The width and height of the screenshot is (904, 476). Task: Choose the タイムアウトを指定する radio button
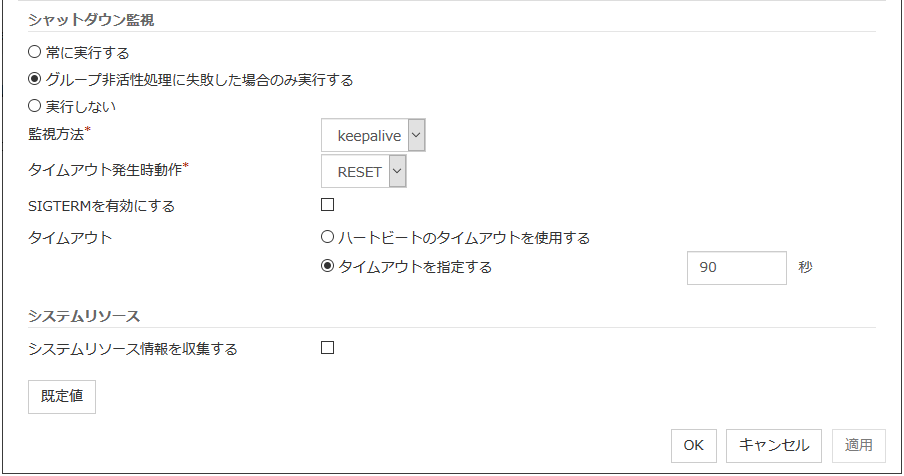[x=327, y=267]
